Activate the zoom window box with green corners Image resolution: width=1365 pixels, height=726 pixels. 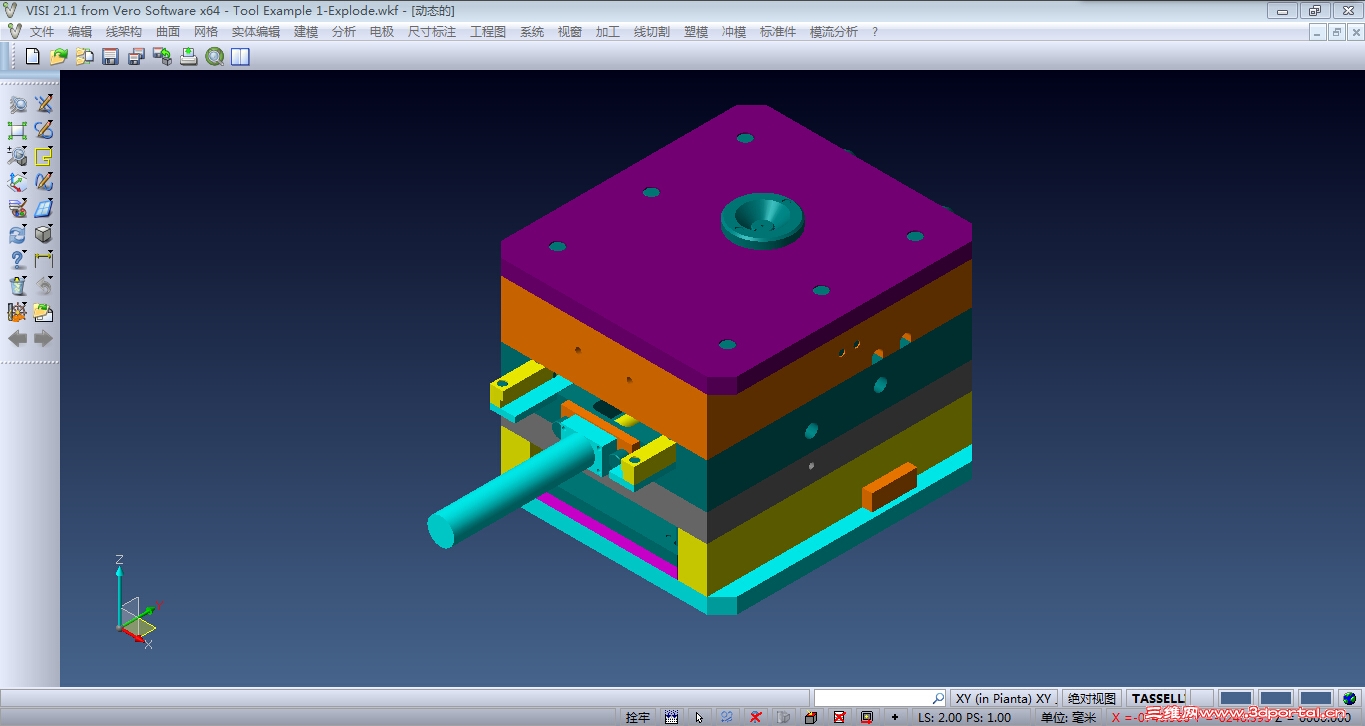pos(18,130)
